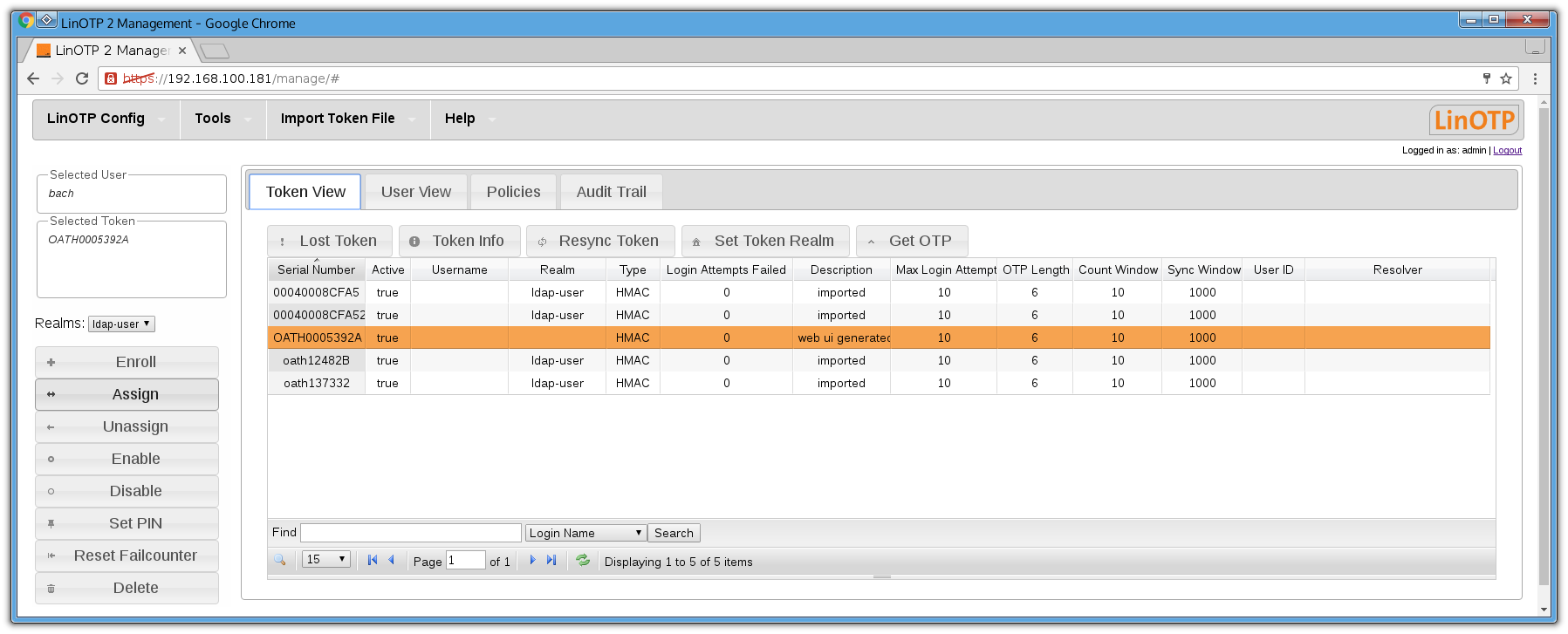Go to previous page of tokens
Viewport: 1568px width, 634px height.
pos(392,560)
